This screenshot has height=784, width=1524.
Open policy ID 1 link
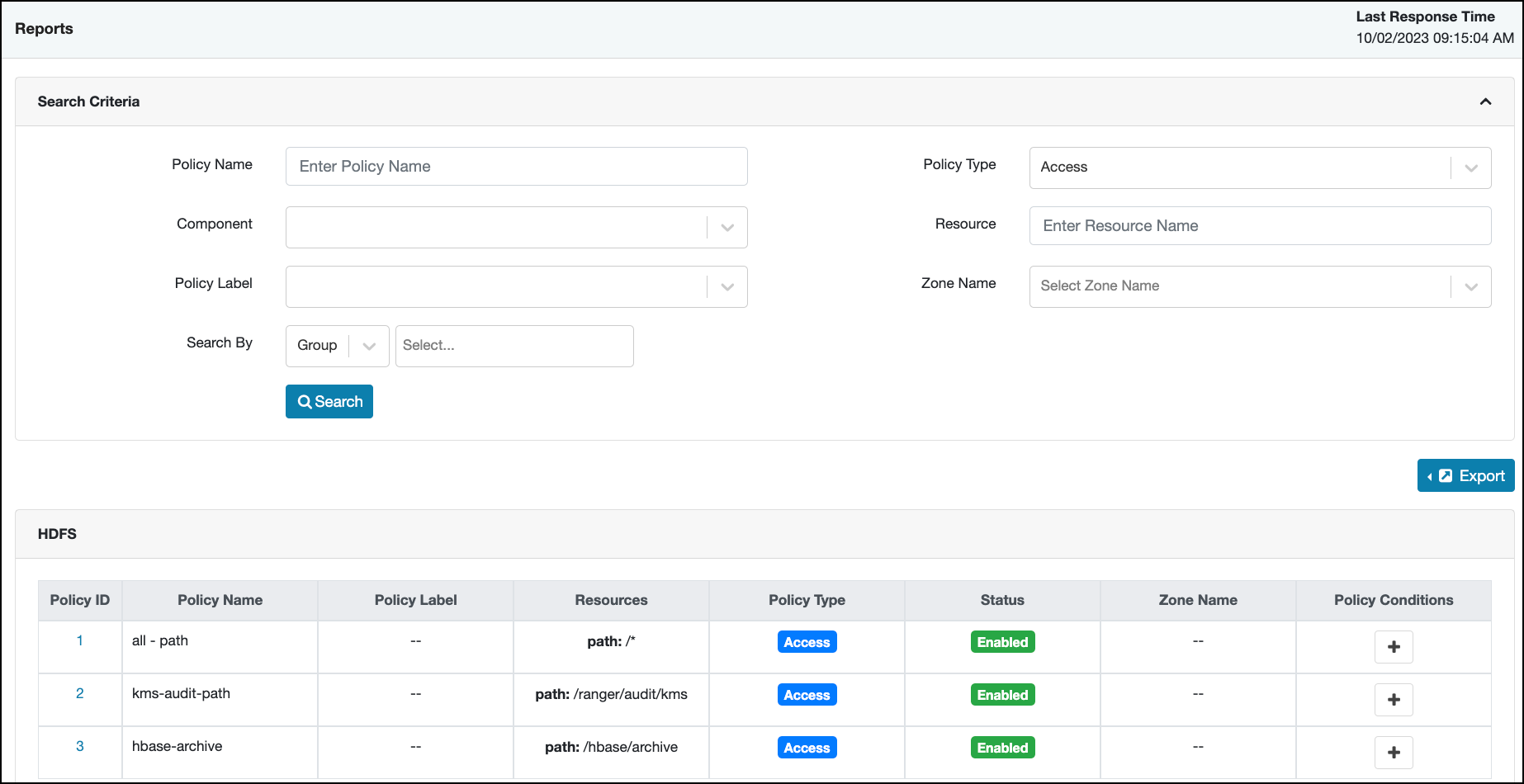pyautogui.click(x=80, y=640)
